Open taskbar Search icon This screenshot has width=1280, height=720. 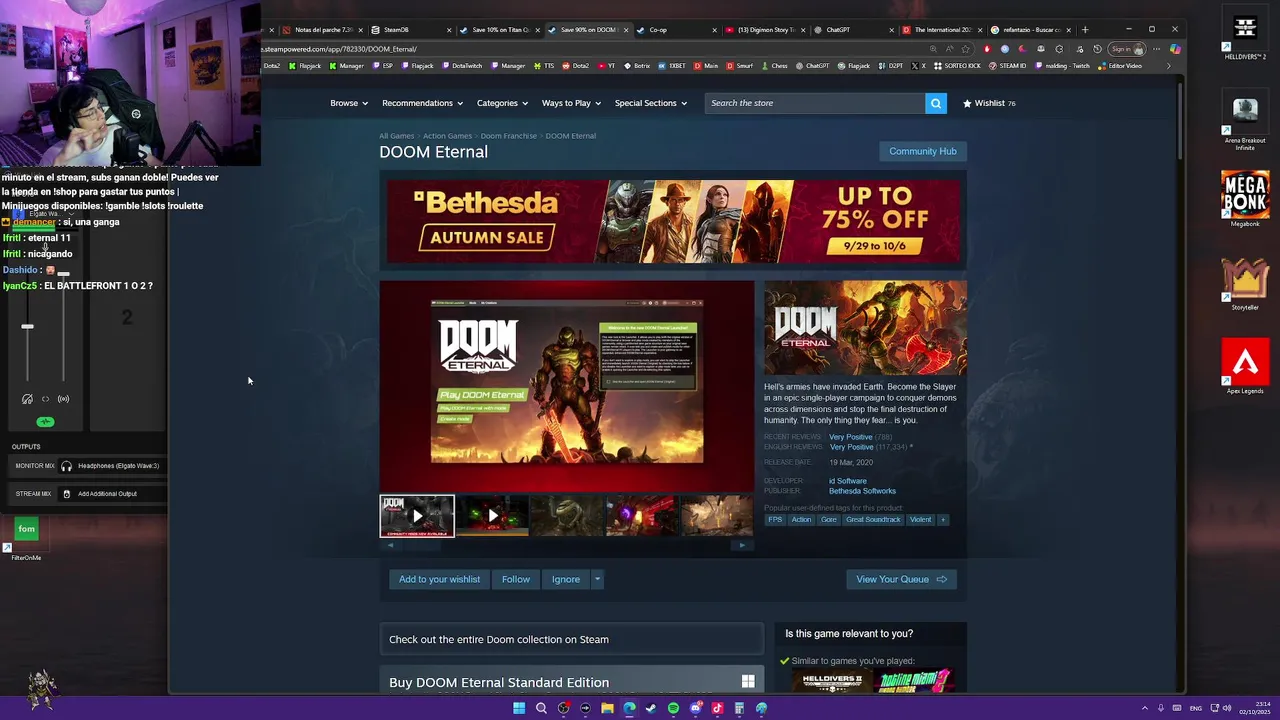pyautogui.click(x=541, y=708)
